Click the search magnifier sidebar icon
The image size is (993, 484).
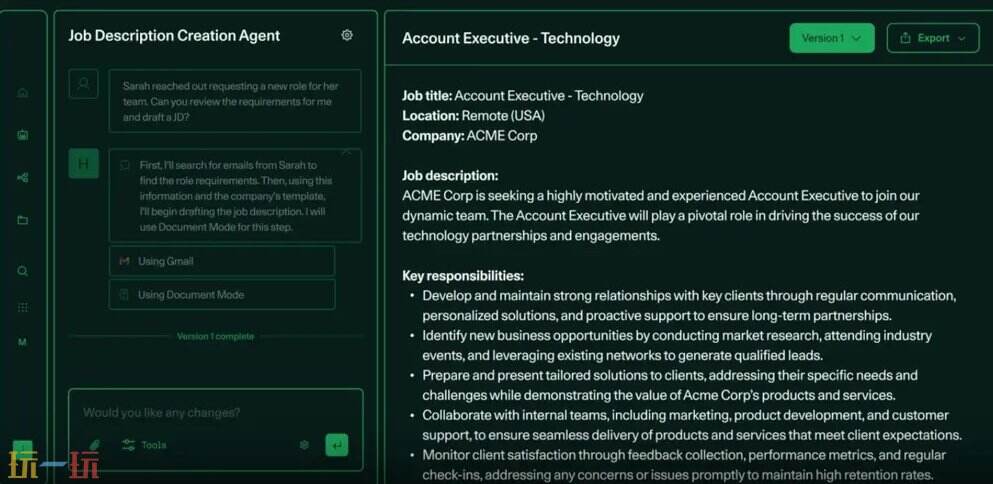(23, 271)
